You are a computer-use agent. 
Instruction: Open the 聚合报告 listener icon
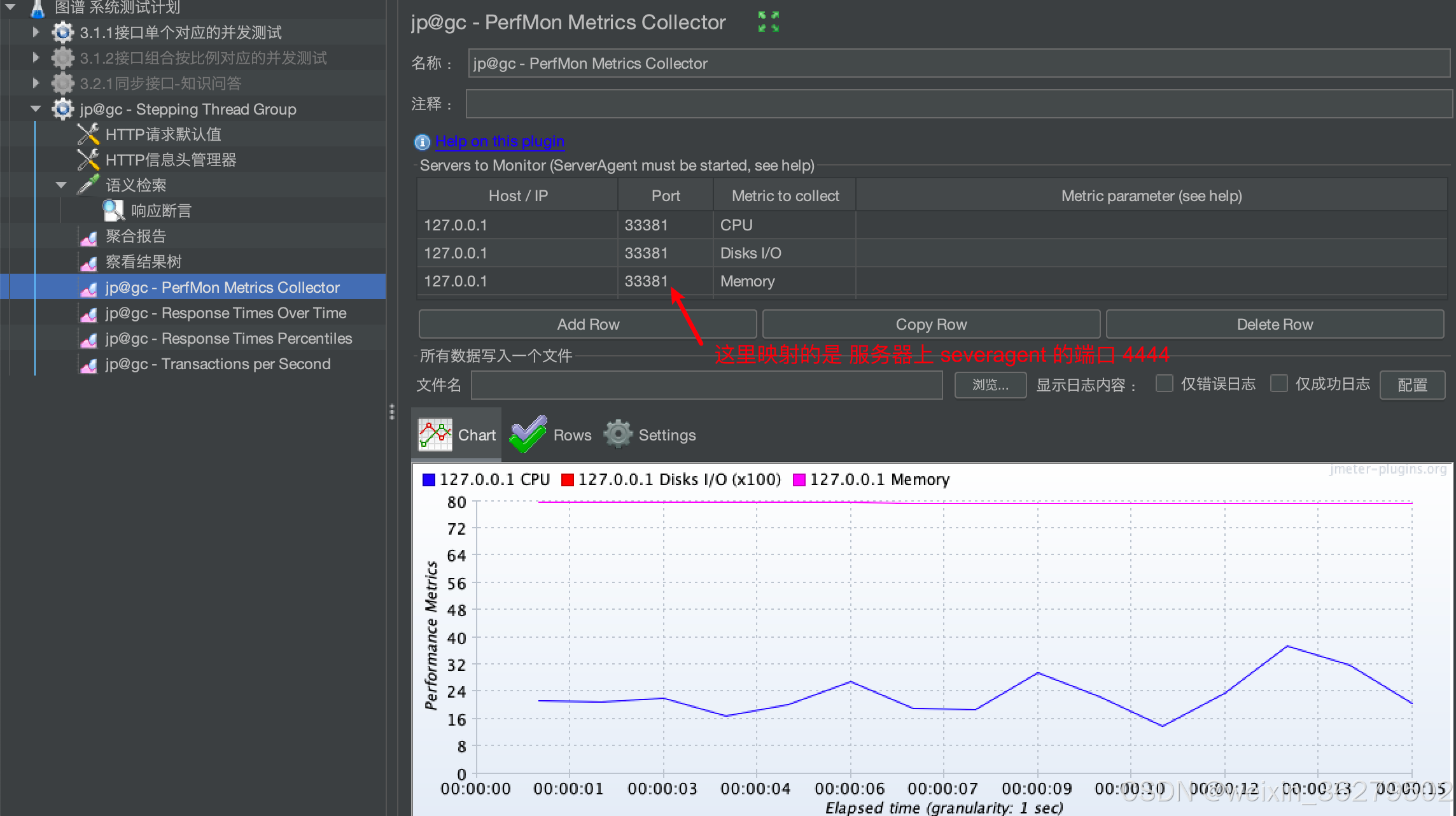(89, 236)
